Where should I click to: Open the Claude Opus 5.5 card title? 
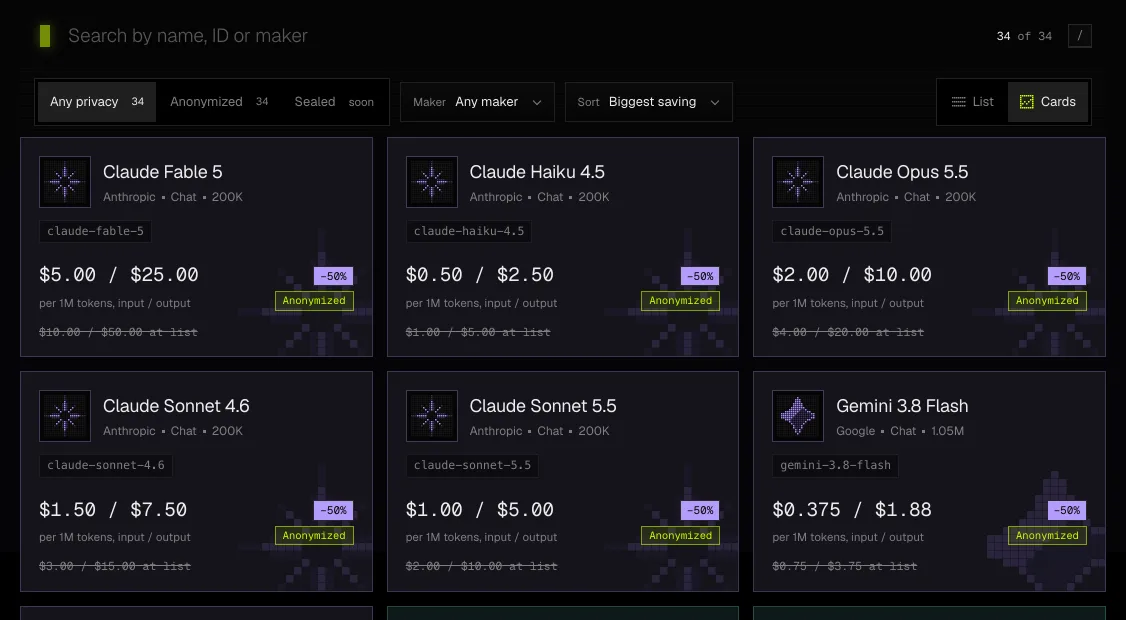(902, 172)
